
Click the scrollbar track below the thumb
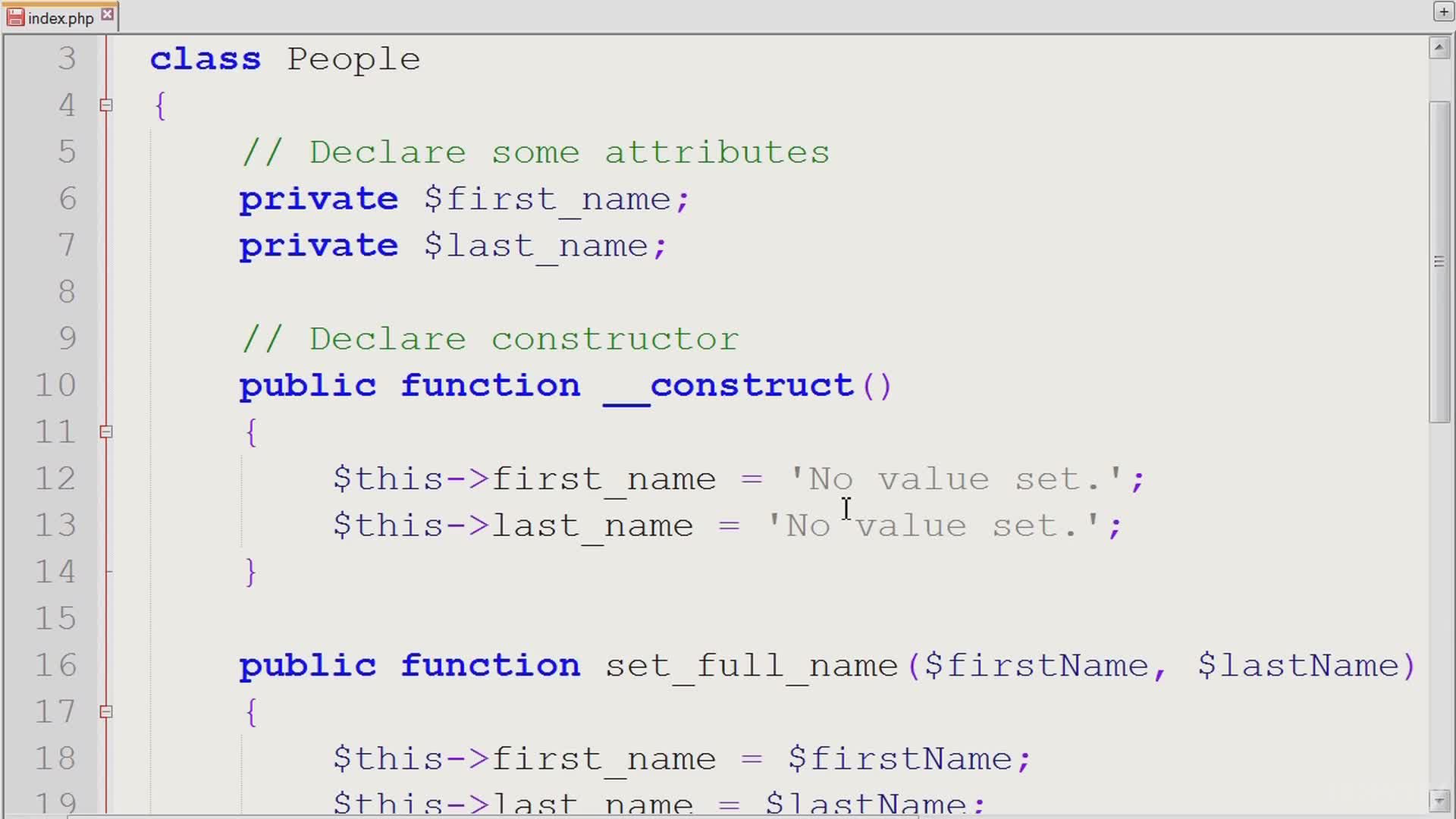pyautogui.click(x=1439, y=607)
